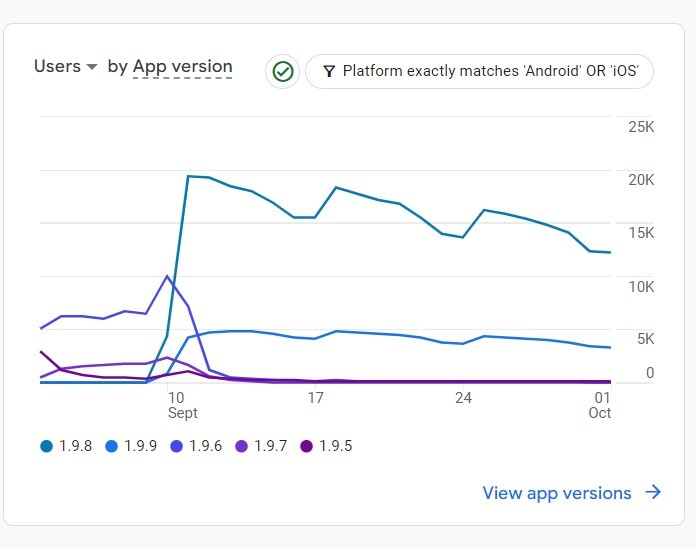Select the 17 date tick on the x-axis
Image resolution: width=696 pixels, height=548 pixels.
316,398
